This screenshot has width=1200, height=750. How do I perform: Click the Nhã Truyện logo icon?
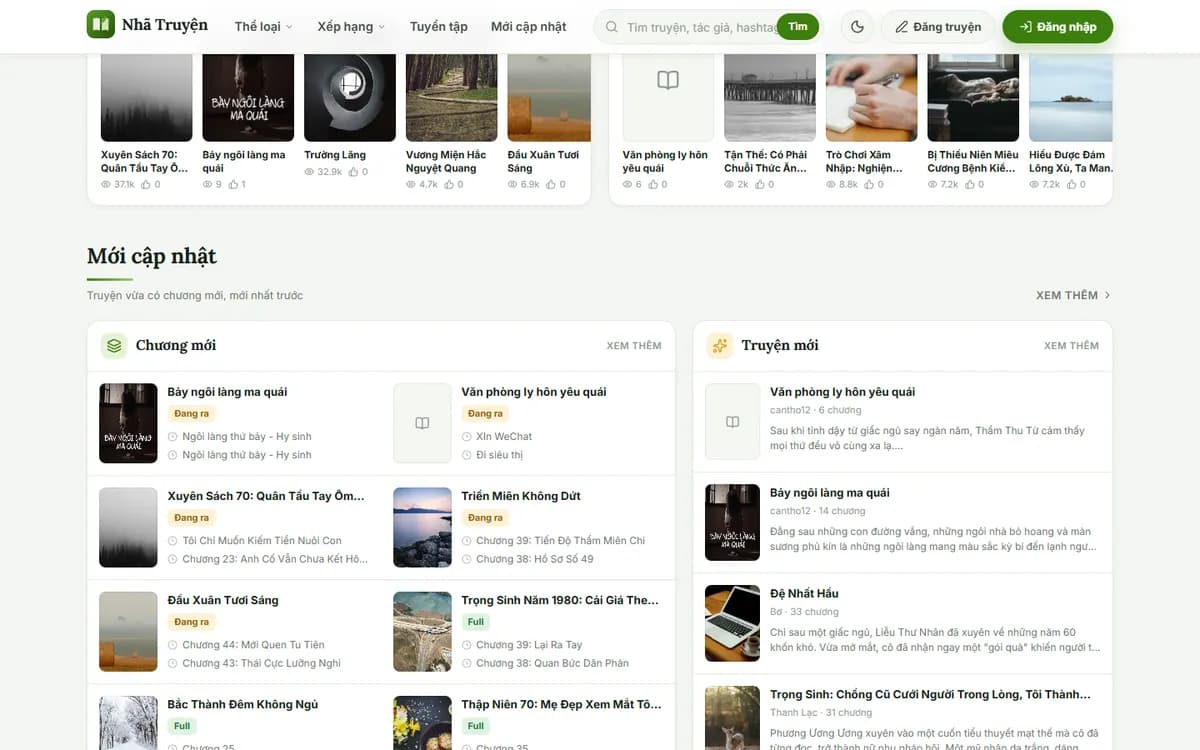(101, 25)
